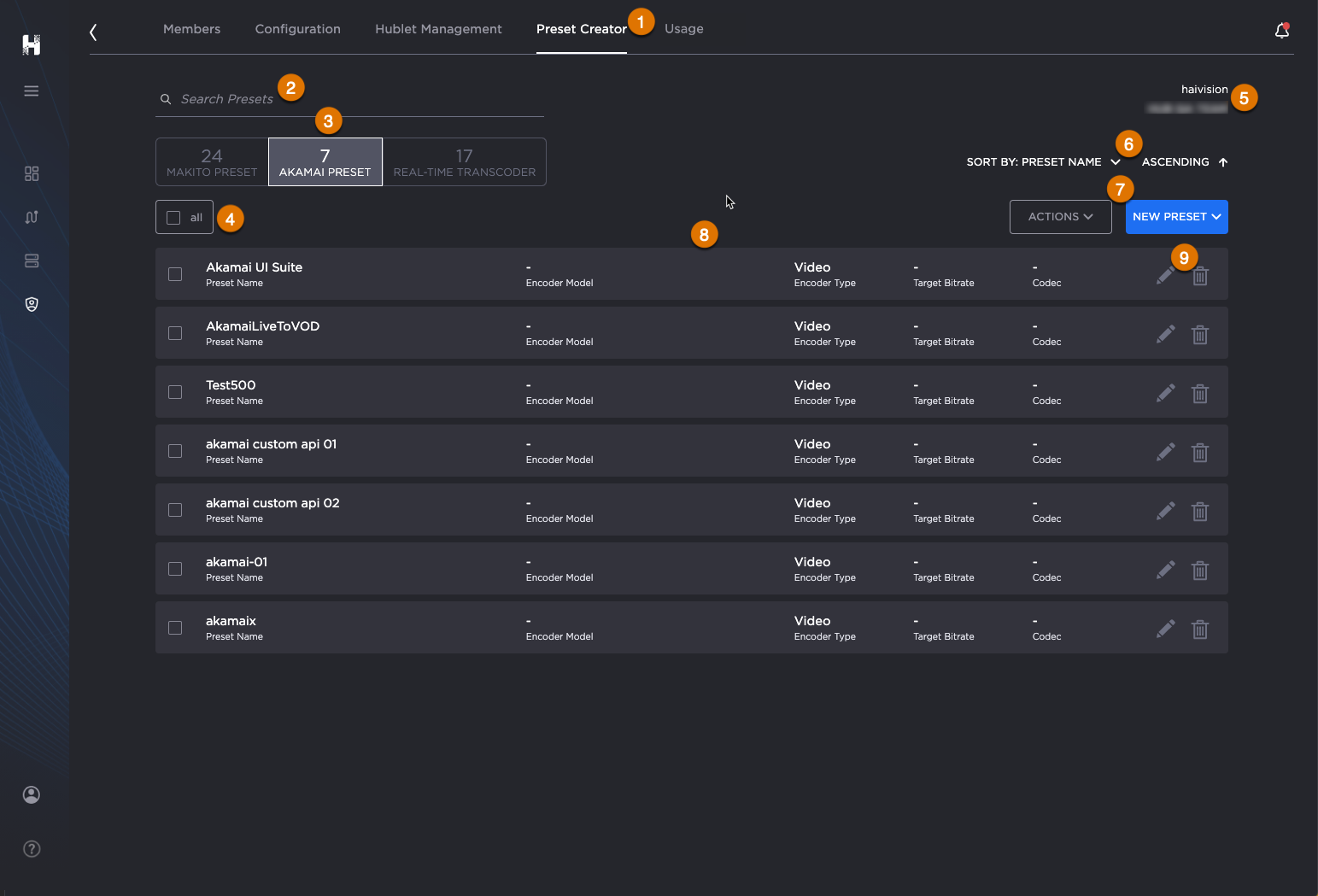Open the Usage tab
The height and width of the screenshot is (896, 1318).
[683, 28]
